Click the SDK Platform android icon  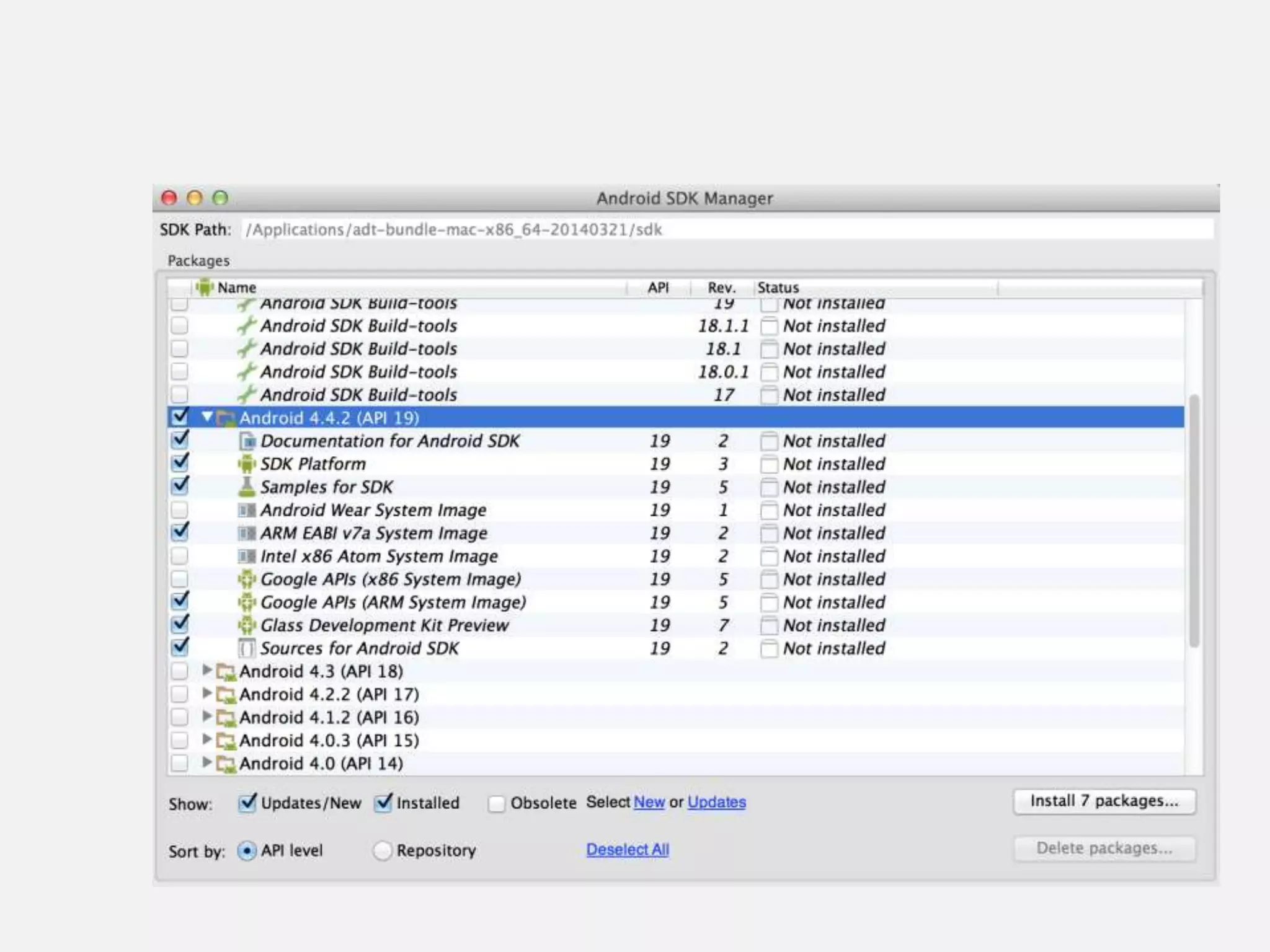pyautogui.click(x=247, y=464)
